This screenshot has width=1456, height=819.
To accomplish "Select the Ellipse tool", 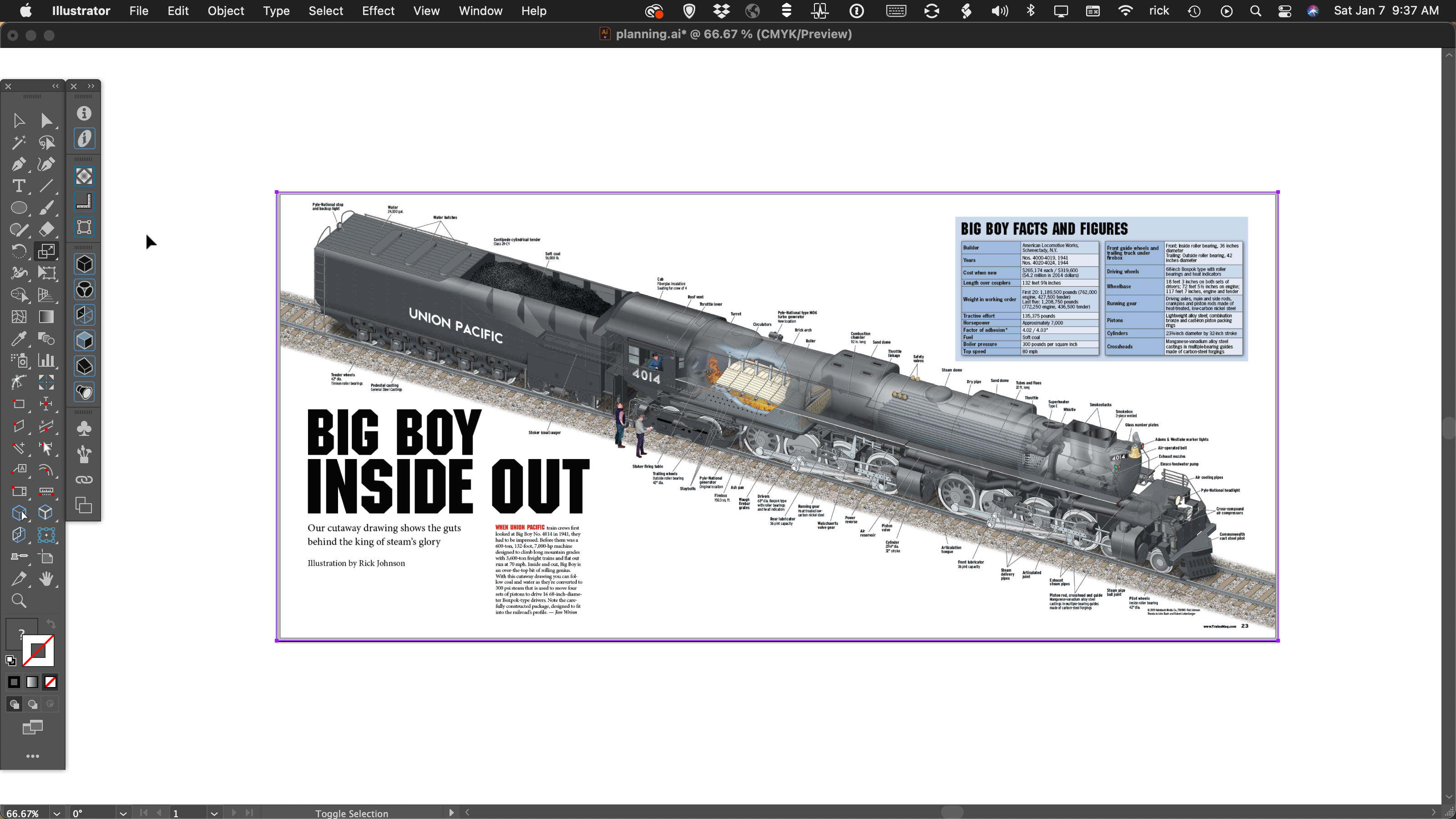I will point(19,207).
